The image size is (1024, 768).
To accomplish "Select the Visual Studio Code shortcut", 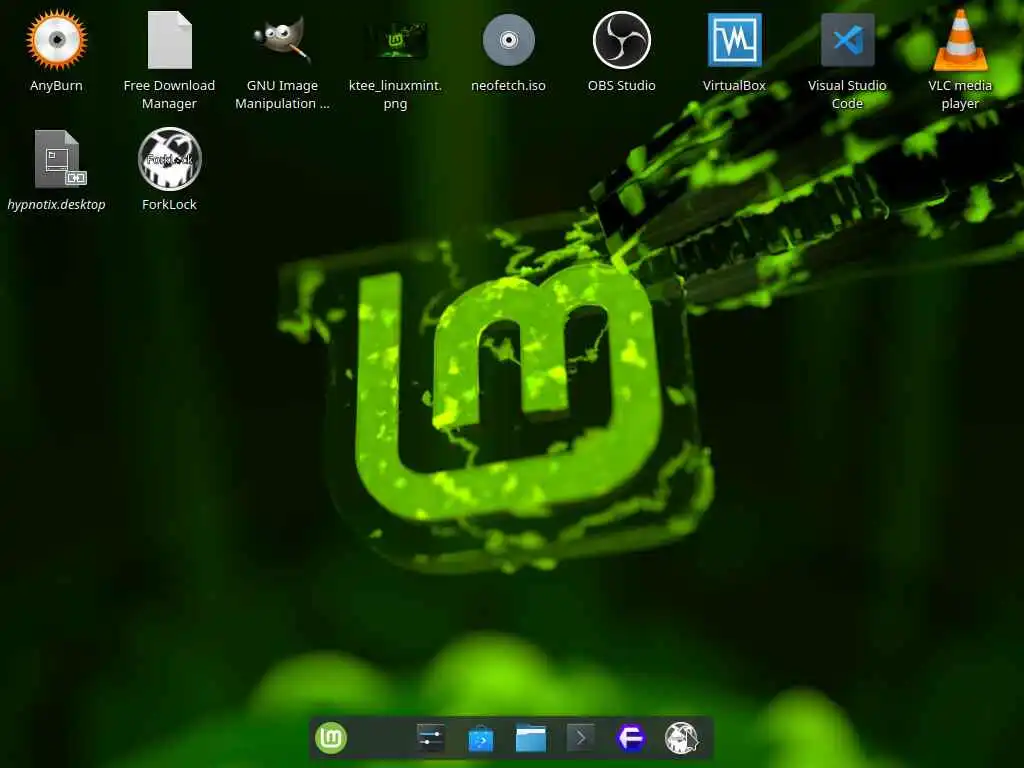I will coord(847,40).
